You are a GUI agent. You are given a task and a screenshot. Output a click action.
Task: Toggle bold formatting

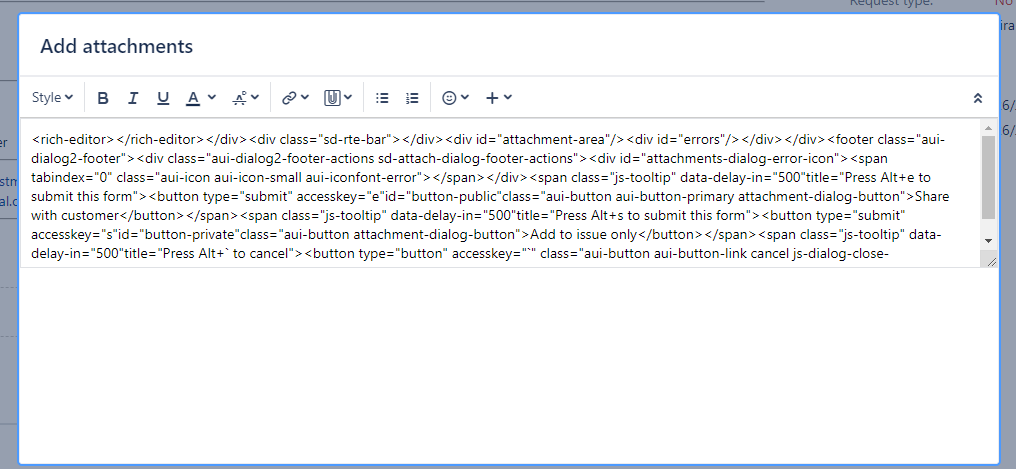pyautogui.click(x=102, y=98)
